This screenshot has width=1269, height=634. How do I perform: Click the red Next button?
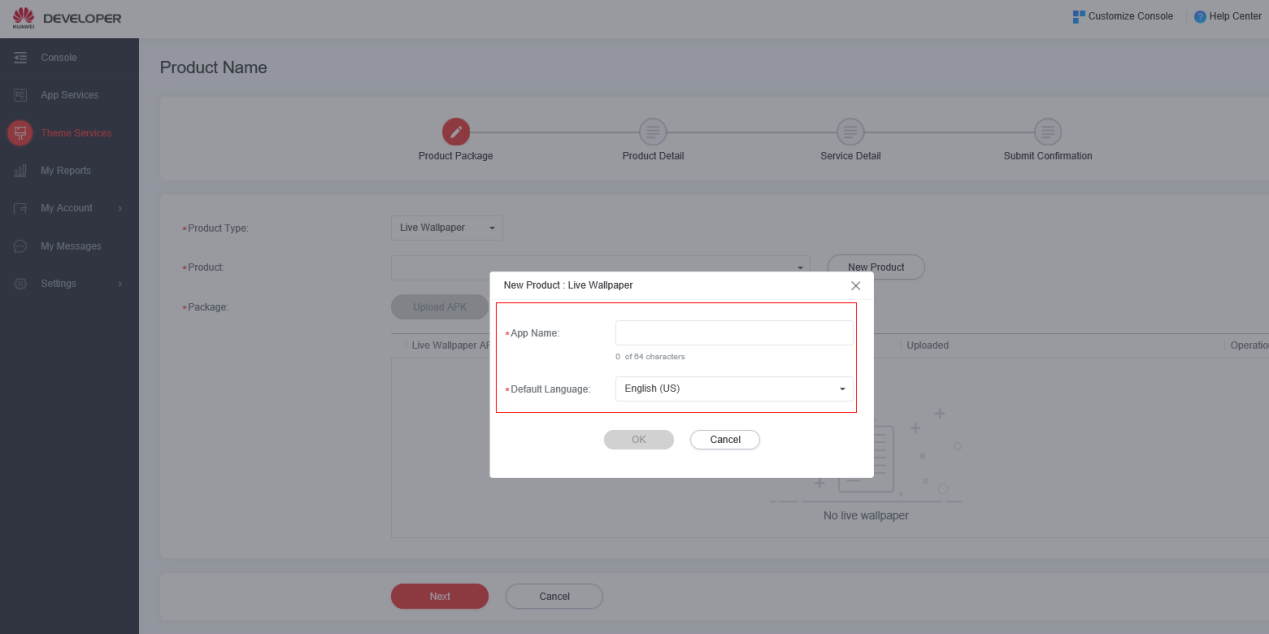pos(439,596)
